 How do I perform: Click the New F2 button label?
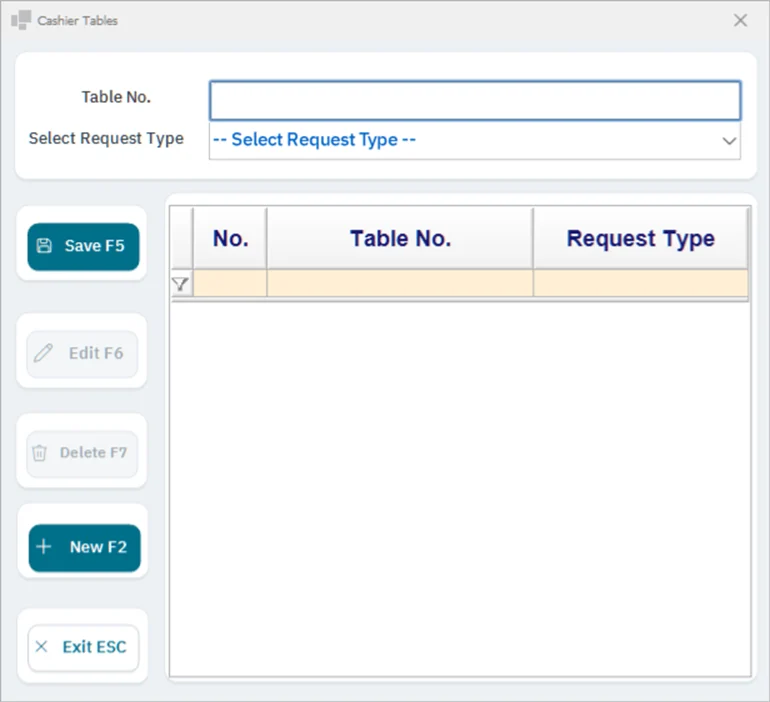point(98,547)
